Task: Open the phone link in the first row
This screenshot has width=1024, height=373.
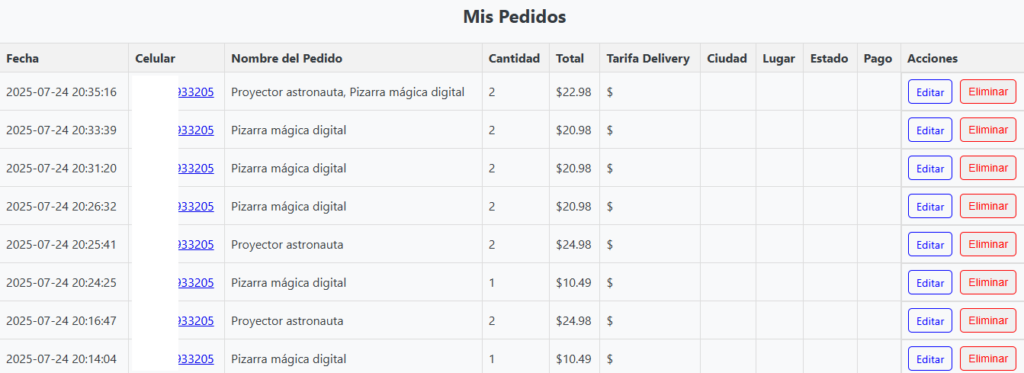Action: (x=196, y=92)
